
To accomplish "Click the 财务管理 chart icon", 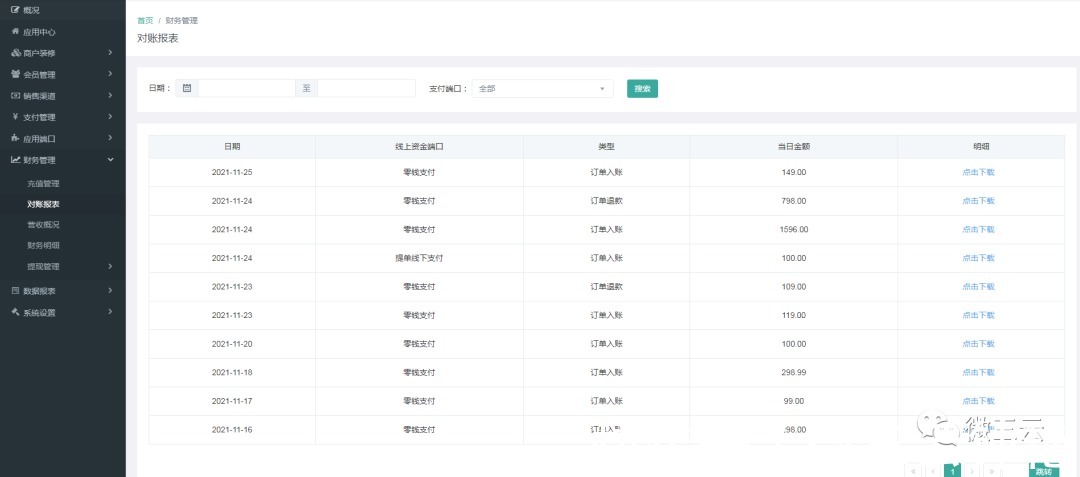I will tap(16, 160).
